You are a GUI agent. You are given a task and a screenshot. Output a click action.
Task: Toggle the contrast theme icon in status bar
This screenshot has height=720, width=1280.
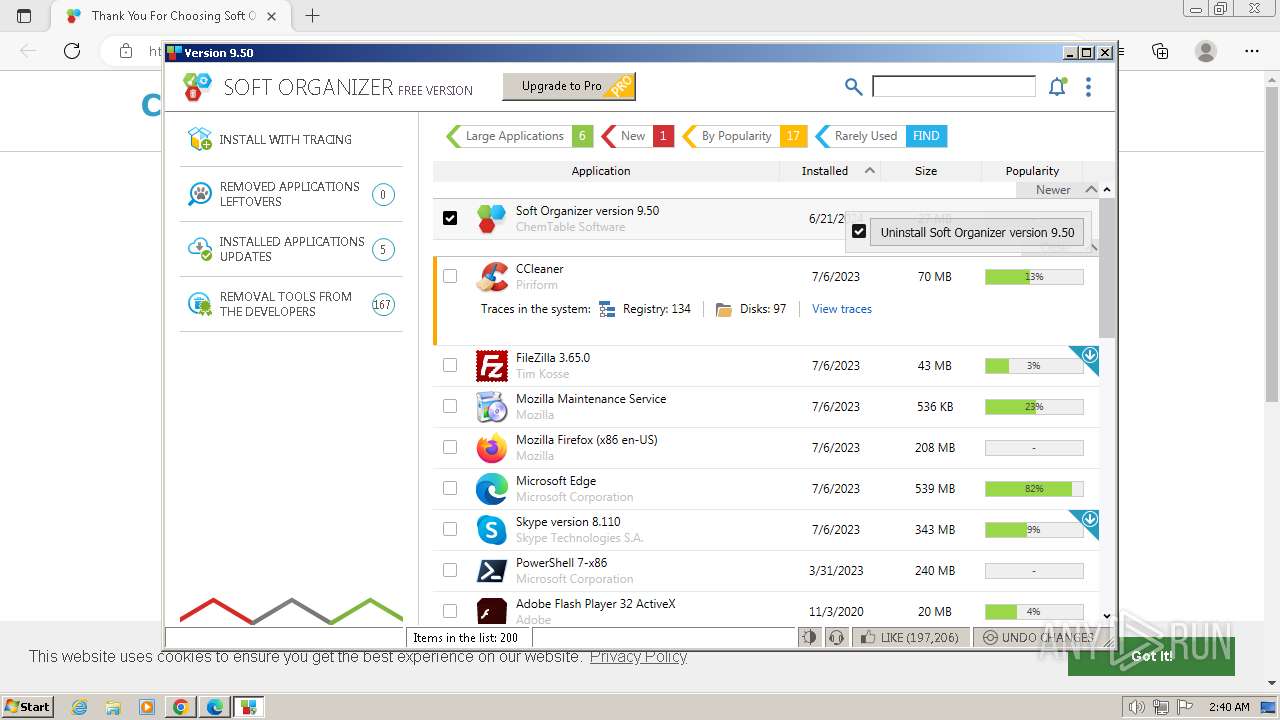(809, 637)
